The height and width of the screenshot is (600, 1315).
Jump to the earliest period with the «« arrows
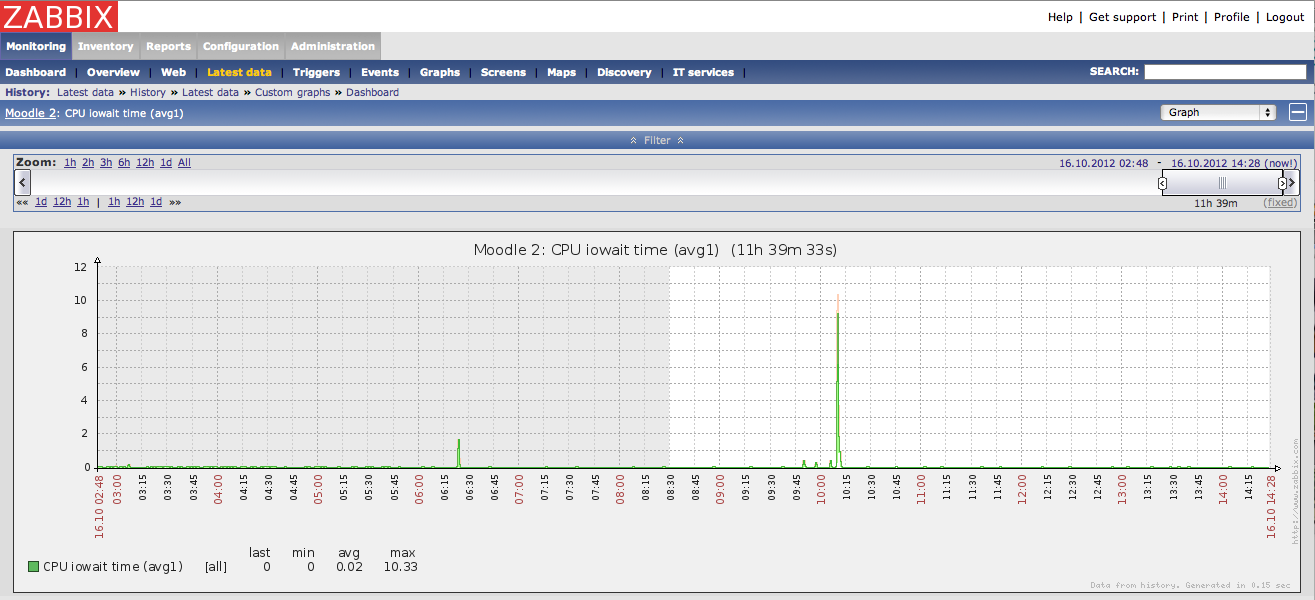point(22,202)
